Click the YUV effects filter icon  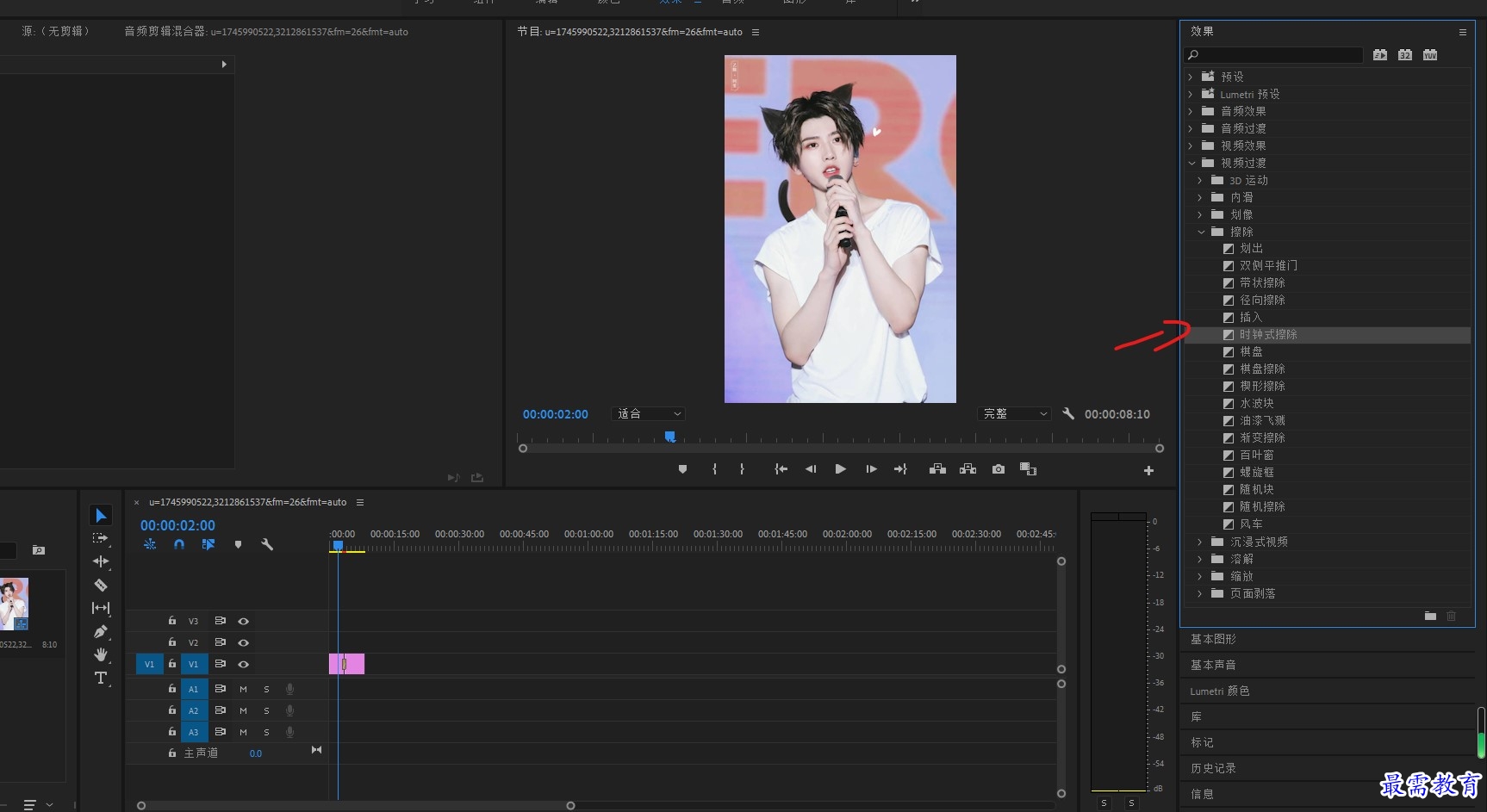[1430, 55]
